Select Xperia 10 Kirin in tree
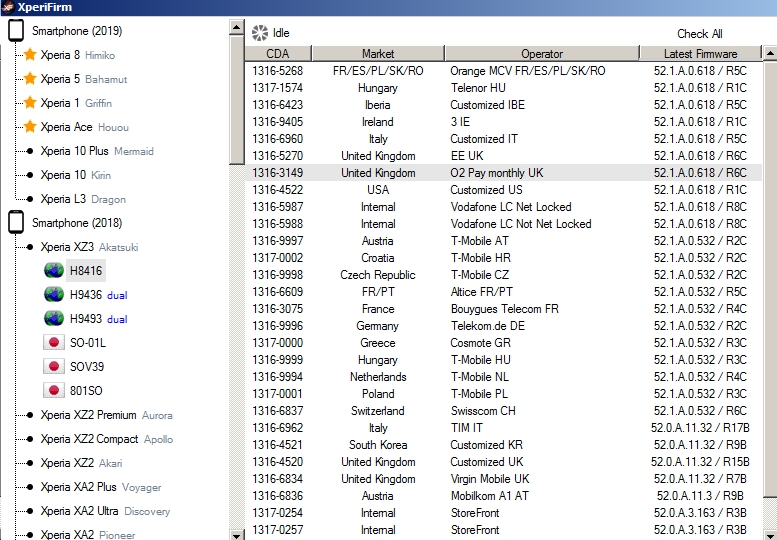 click(x=76, y=175)
